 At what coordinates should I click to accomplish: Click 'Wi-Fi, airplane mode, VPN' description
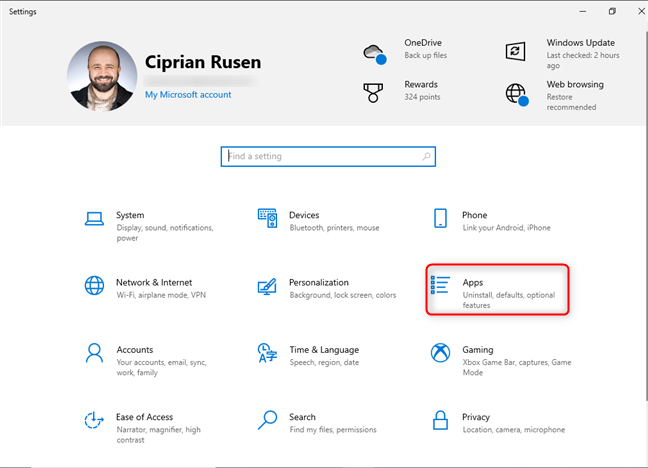[x=161, y=295]
